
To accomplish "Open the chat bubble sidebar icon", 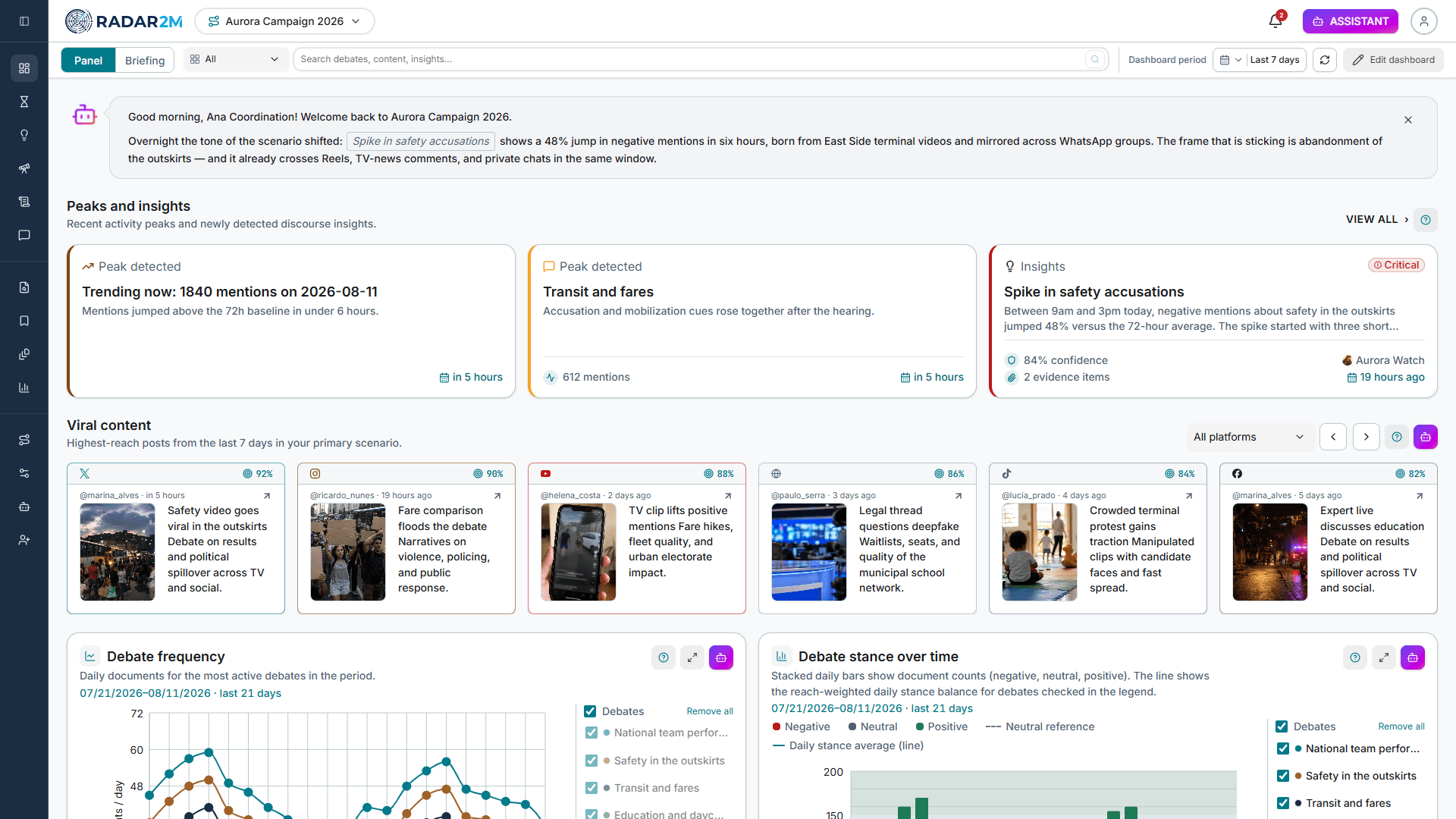I will click(24, 235).
